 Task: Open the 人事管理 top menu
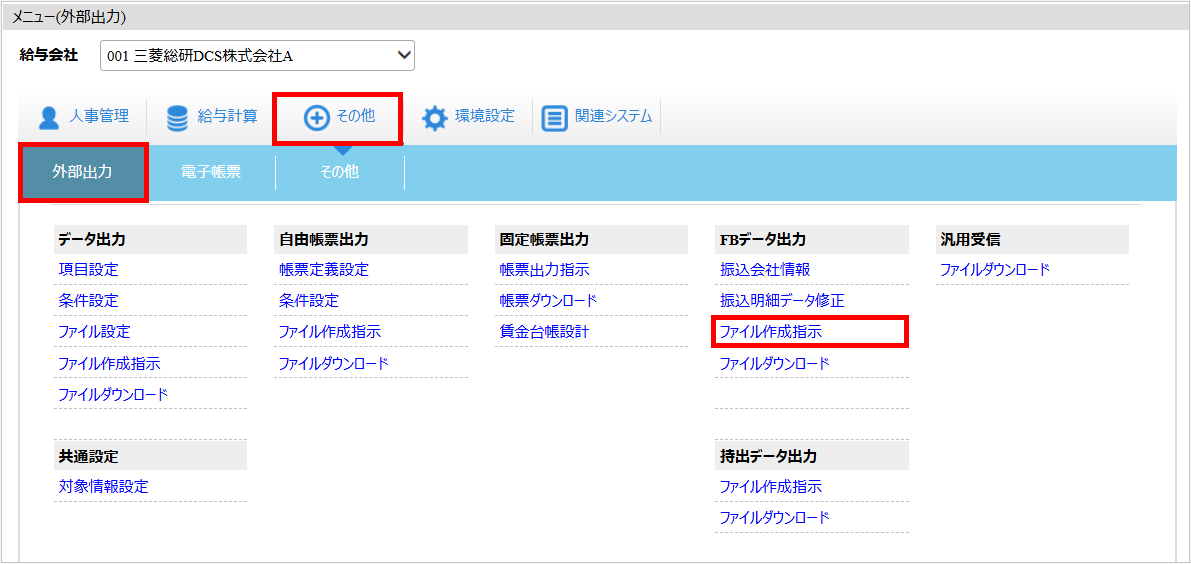pos(99,116)
